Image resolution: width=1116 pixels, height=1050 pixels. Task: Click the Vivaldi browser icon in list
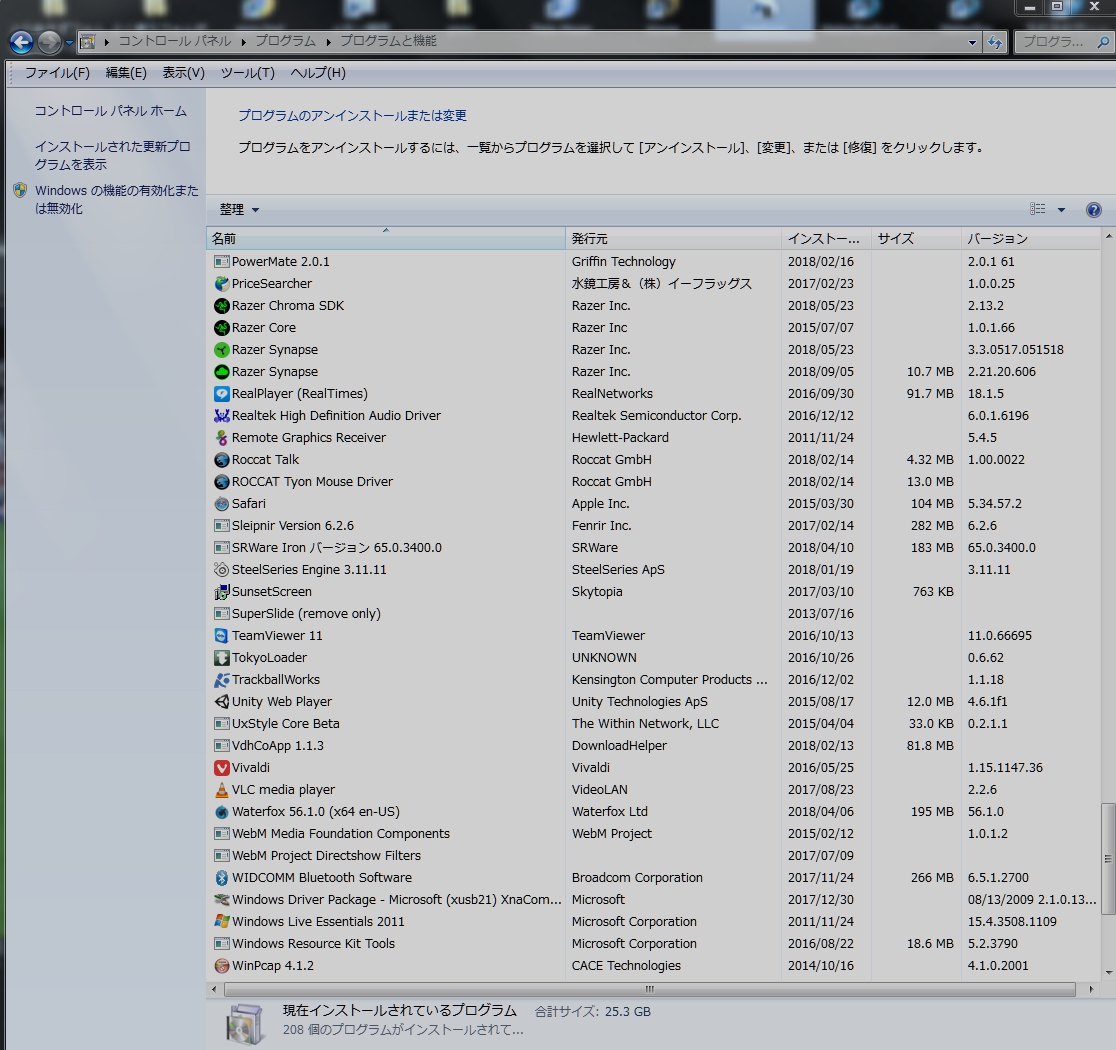[x=222, y=768]
